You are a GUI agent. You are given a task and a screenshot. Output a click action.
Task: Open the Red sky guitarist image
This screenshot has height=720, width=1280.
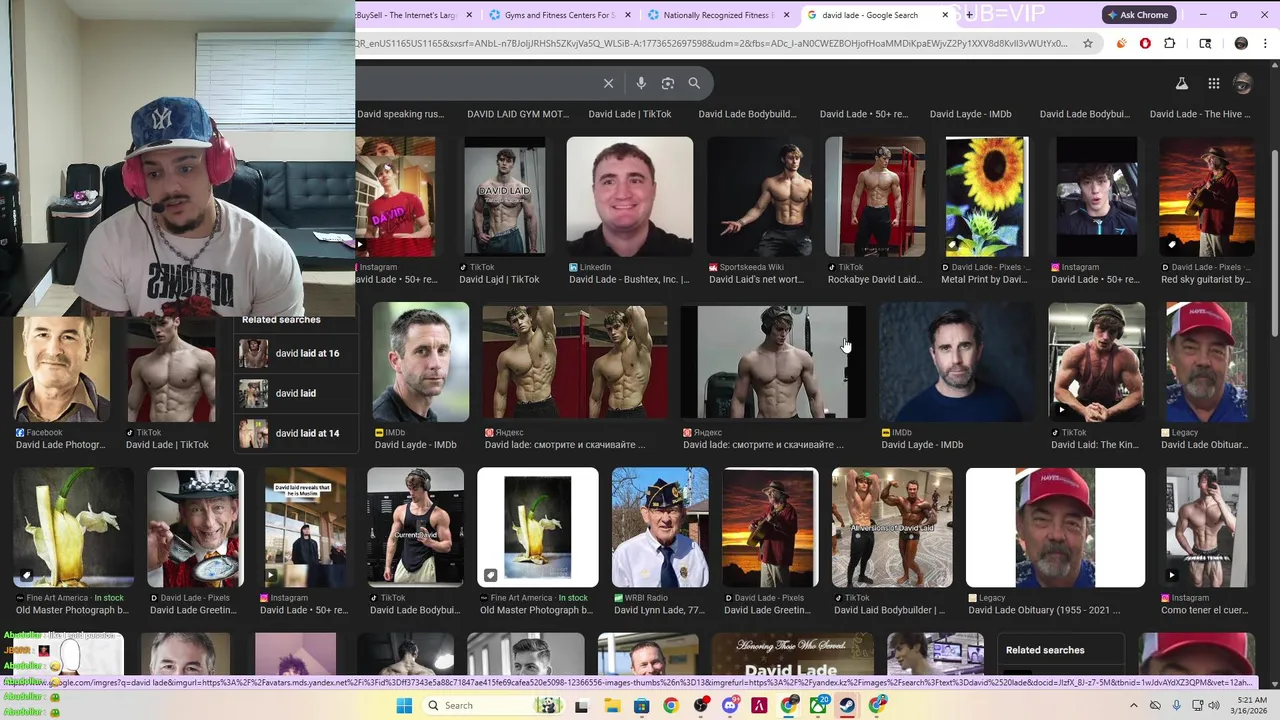(1207, 197)
